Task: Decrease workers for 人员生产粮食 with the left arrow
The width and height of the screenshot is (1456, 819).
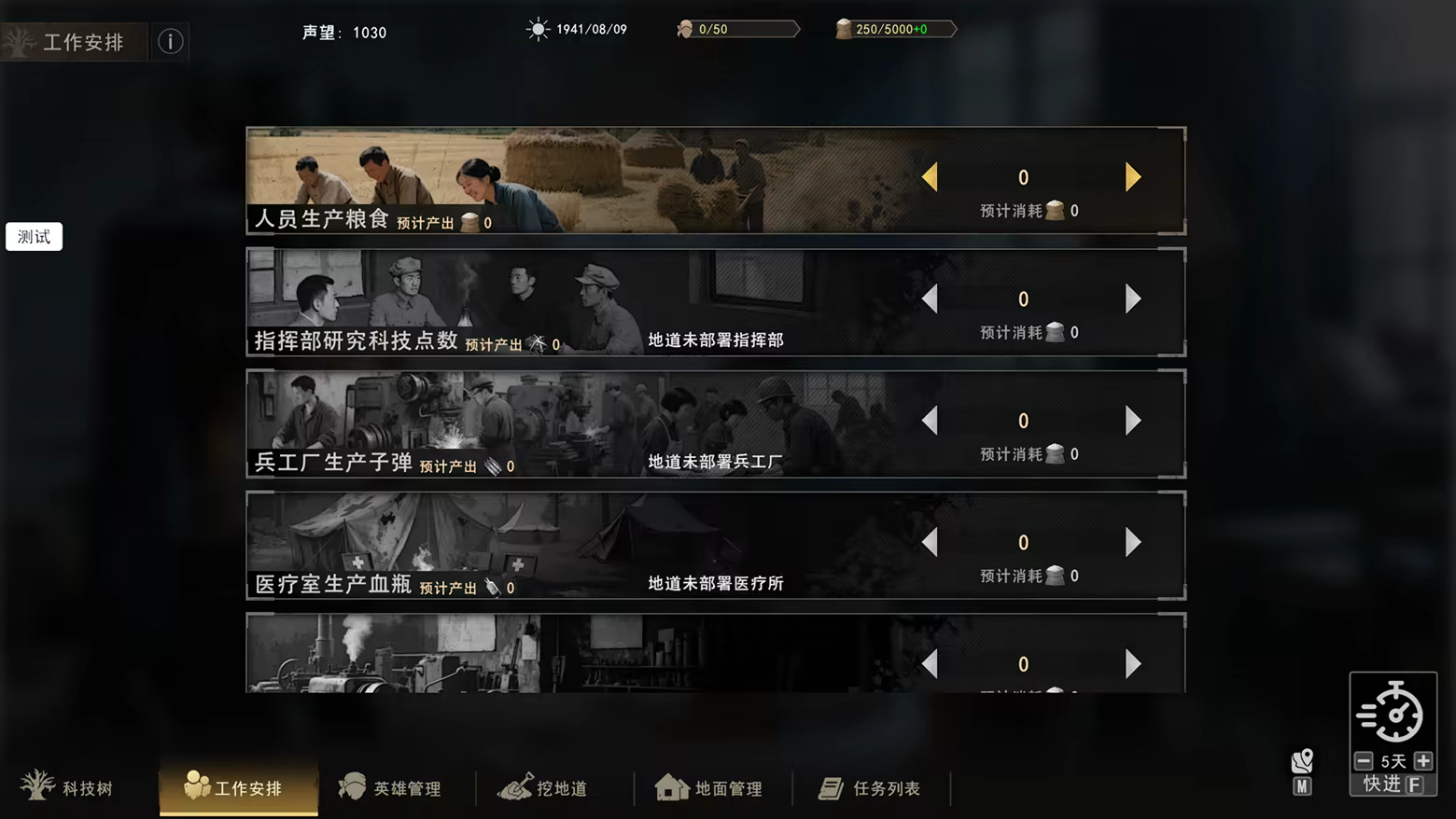Action: pos(930,177)
